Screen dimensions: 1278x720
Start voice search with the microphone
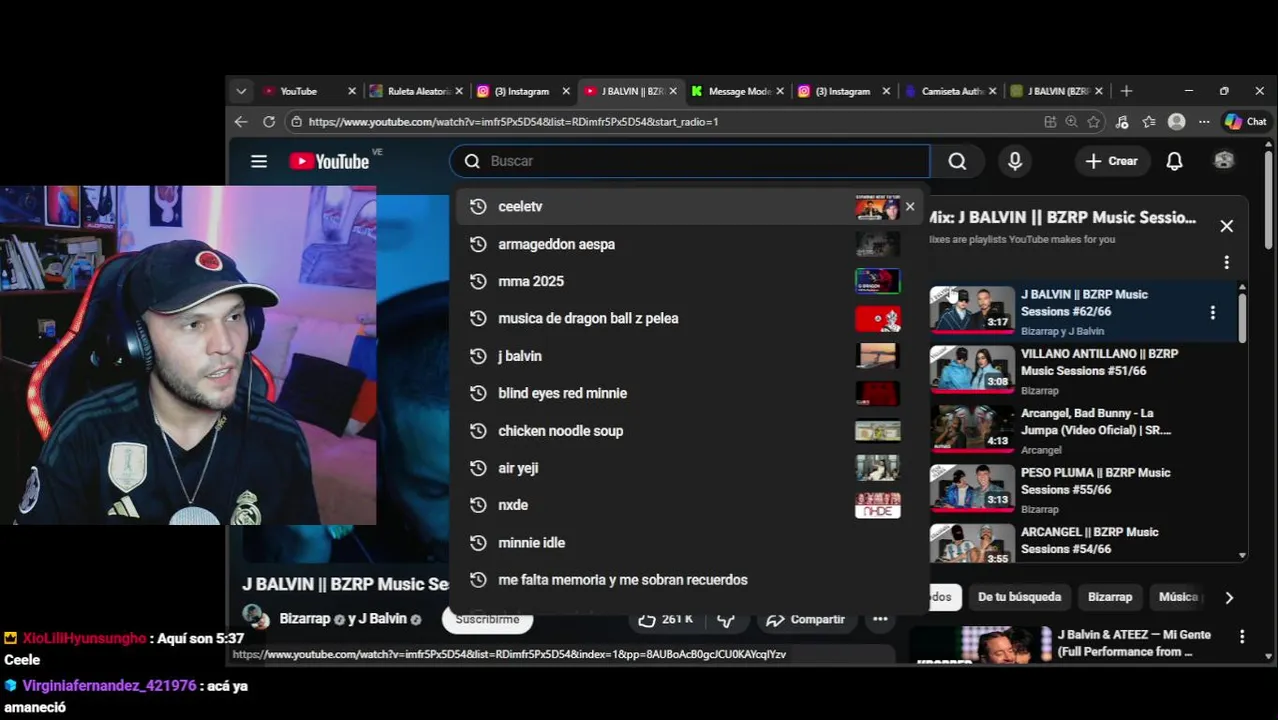[1015, 161]
